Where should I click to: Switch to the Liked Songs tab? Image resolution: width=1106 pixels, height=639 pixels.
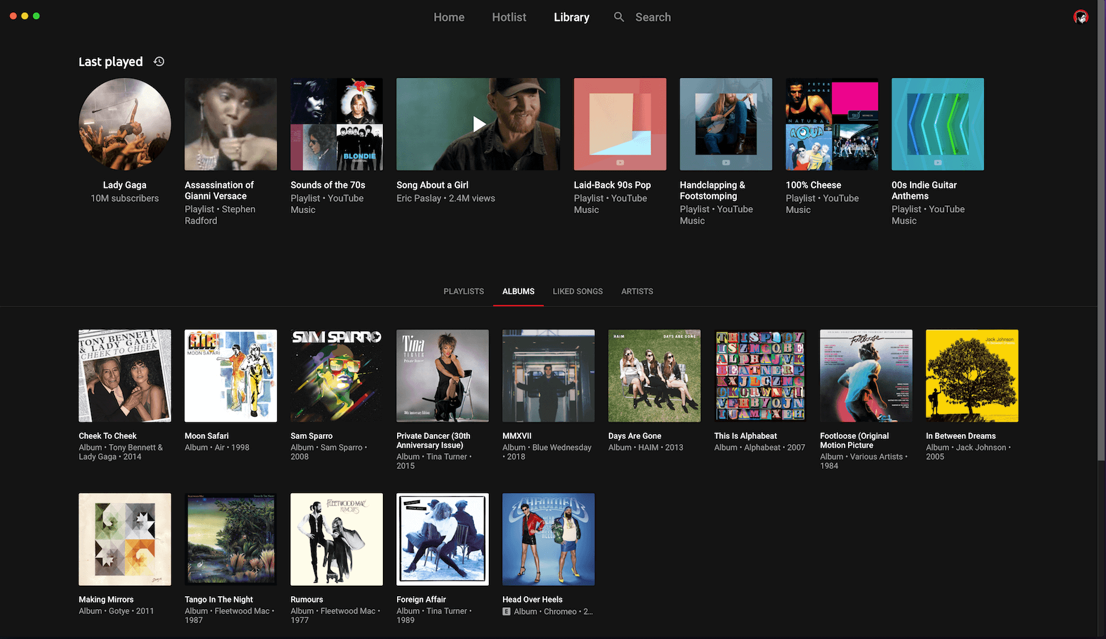tap(577, 291)
